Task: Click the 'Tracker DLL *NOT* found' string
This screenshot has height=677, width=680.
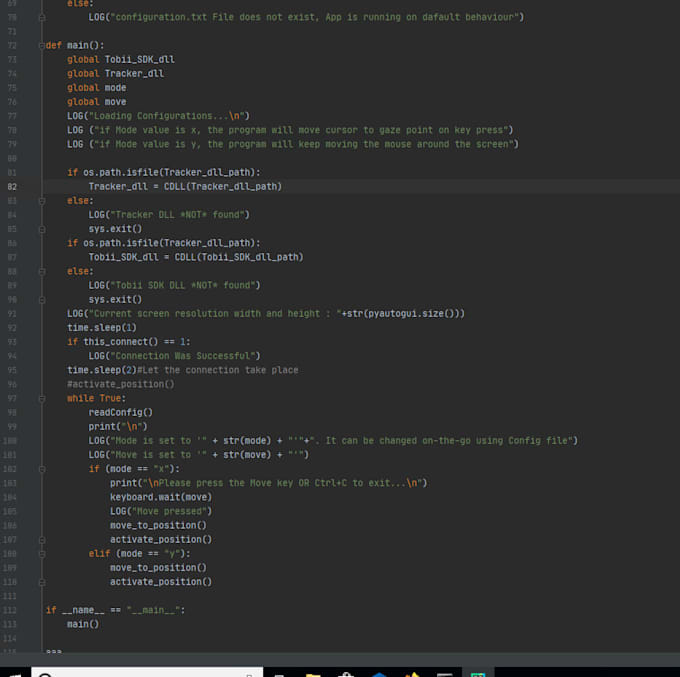Action: point(177,215)
